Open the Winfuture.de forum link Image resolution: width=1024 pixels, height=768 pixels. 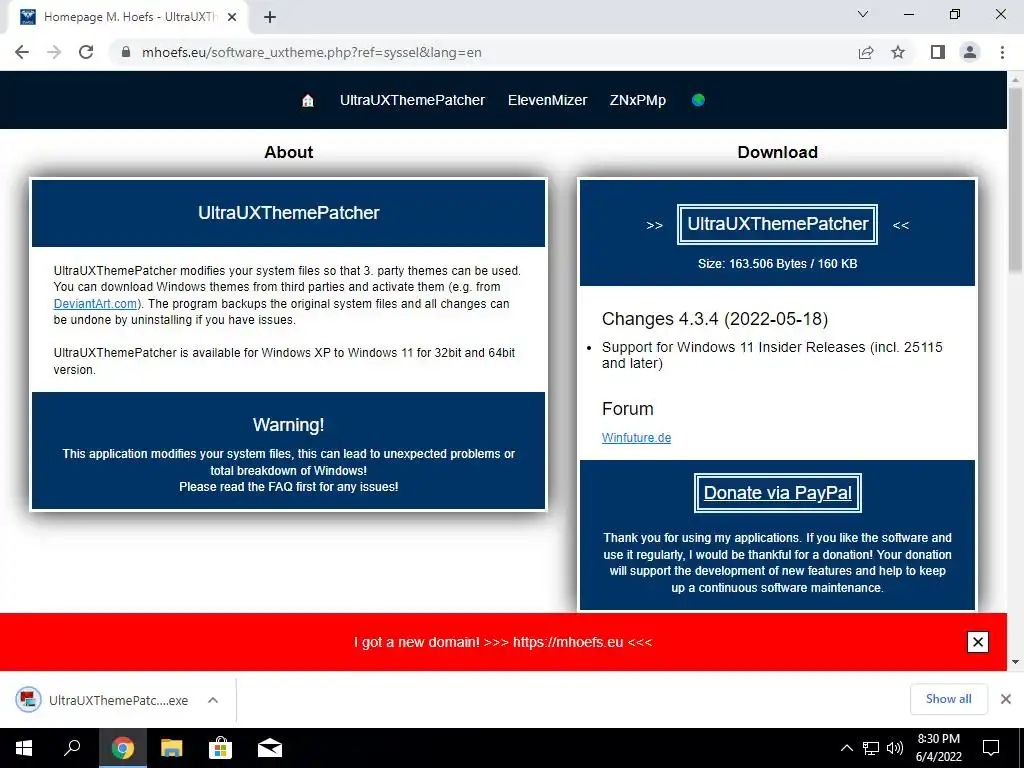(x=636, y=438)
